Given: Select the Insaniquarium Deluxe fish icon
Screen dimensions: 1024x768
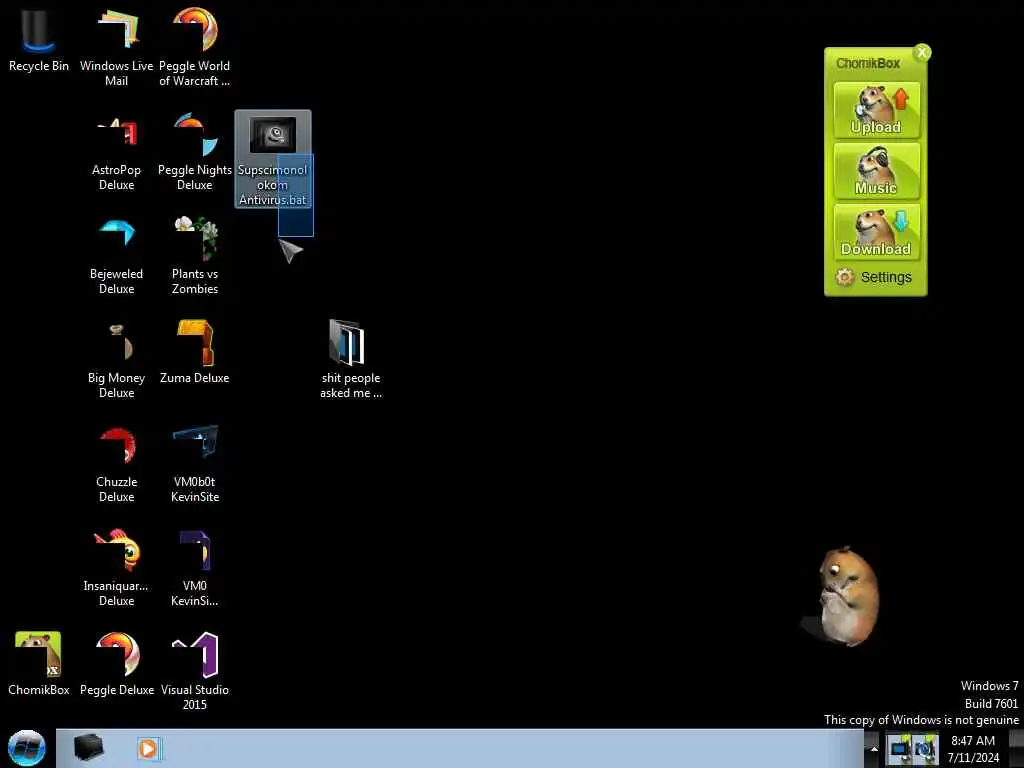Looking at the screenshot, I should coord(116,567).
